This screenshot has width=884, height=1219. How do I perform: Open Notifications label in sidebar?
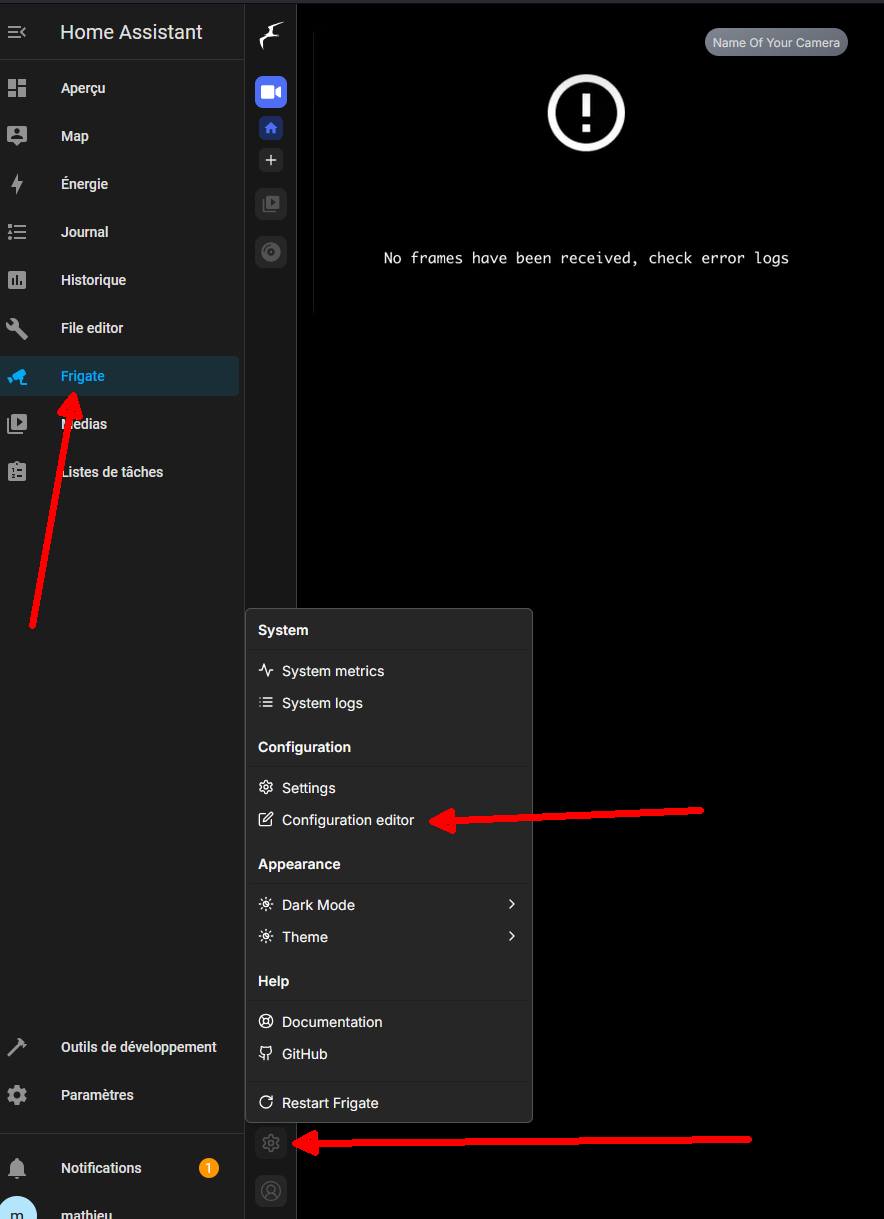pos(101,1168)
